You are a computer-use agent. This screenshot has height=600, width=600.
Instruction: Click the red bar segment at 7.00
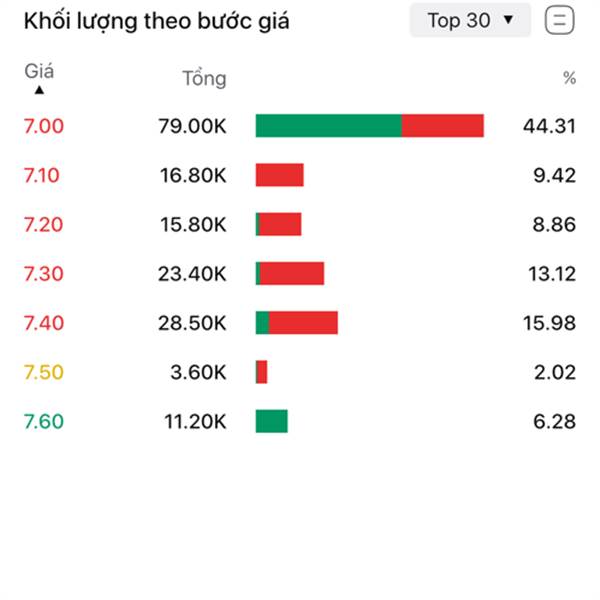point(443,126)
